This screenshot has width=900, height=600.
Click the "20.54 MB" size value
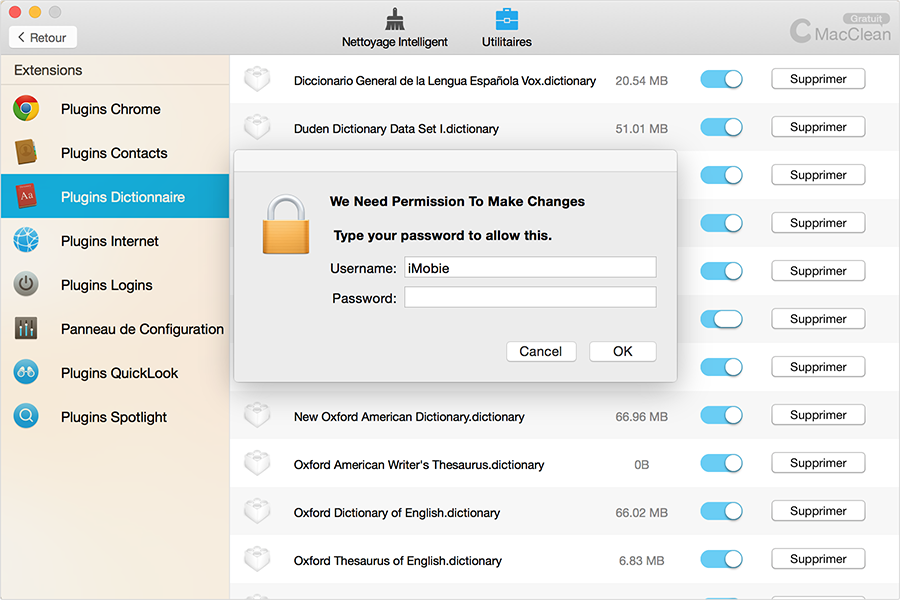(x=642, y=81)
